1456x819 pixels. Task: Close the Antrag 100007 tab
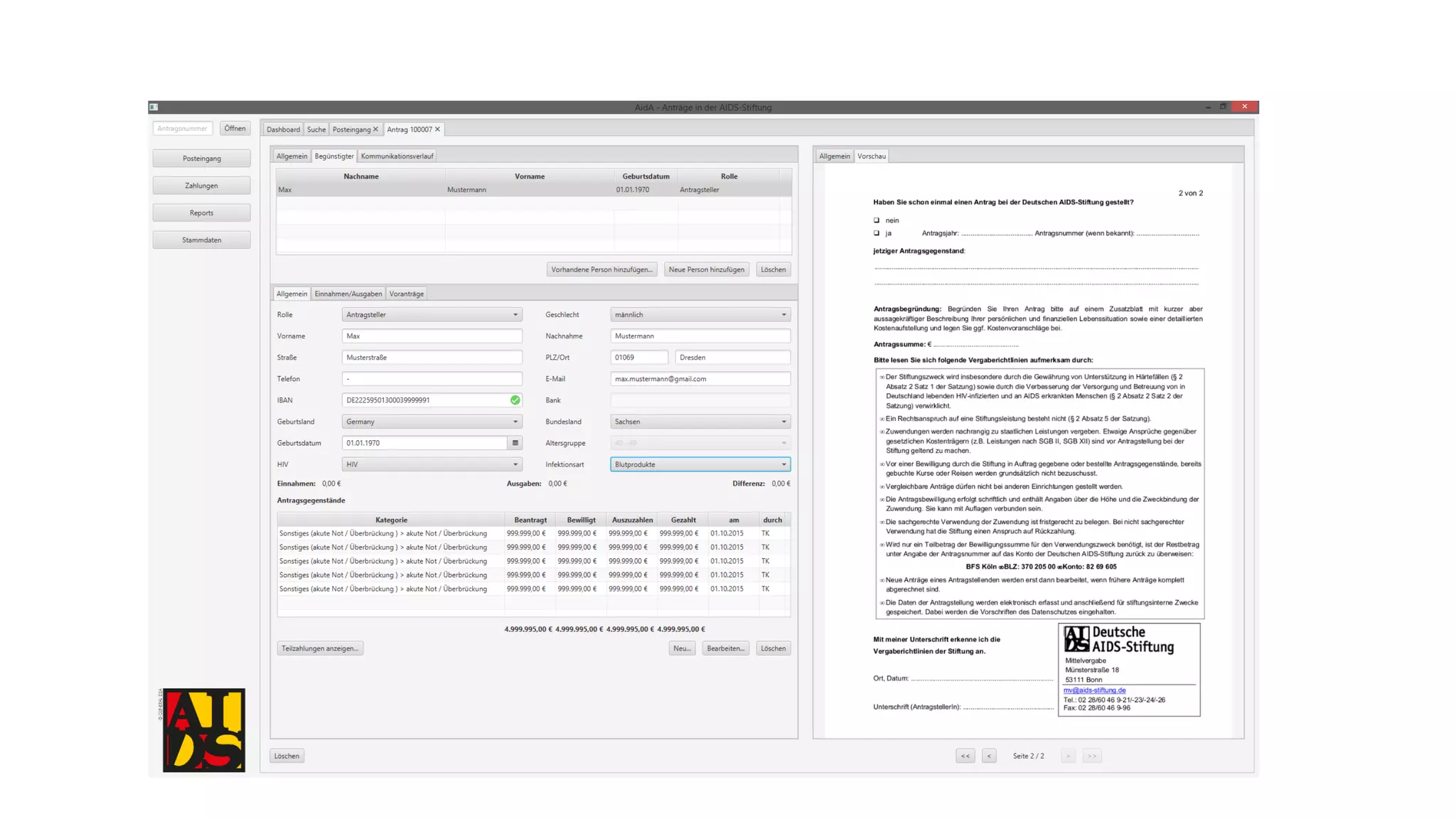pos(437,129)
